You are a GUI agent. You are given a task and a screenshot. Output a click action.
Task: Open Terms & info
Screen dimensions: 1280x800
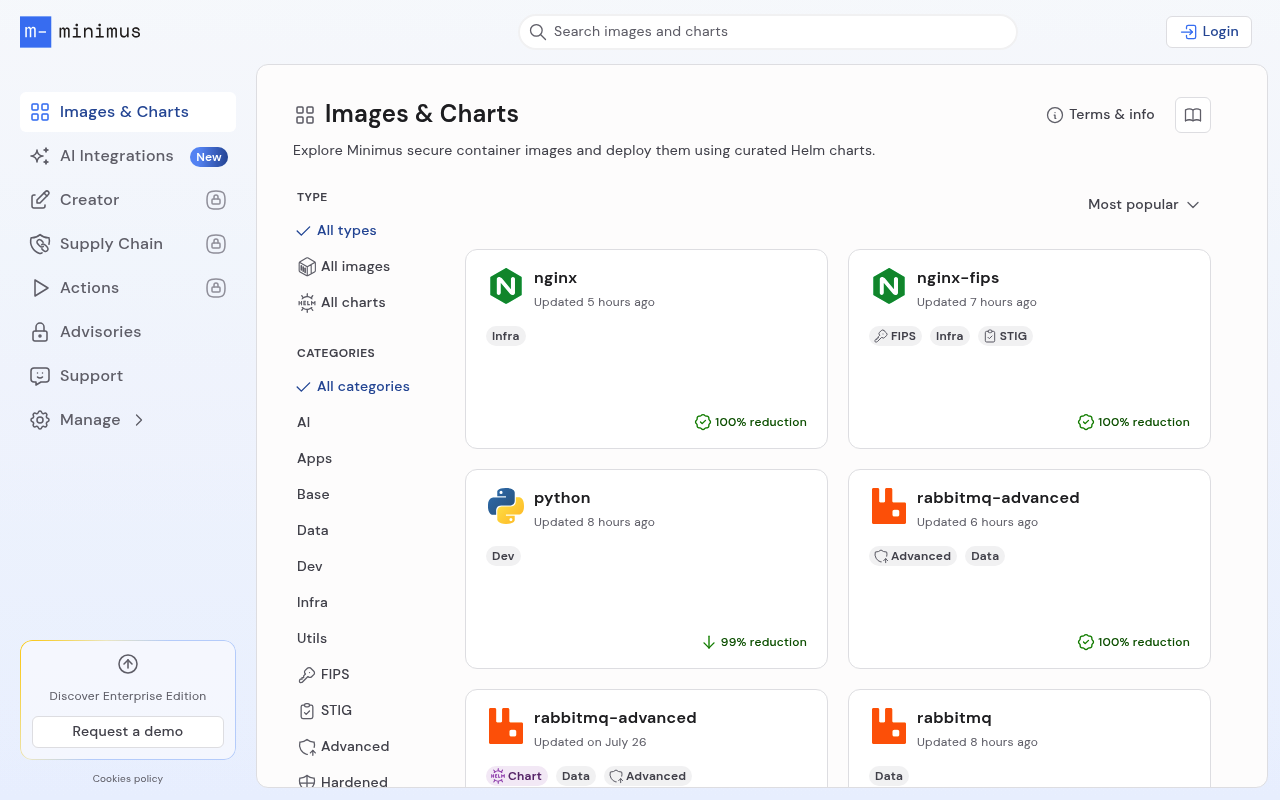1101,115
